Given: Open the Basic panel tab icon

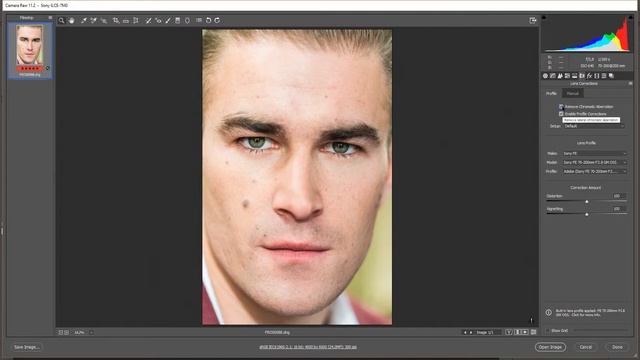Looking at the screenshot, I should (x=545, y=76).
